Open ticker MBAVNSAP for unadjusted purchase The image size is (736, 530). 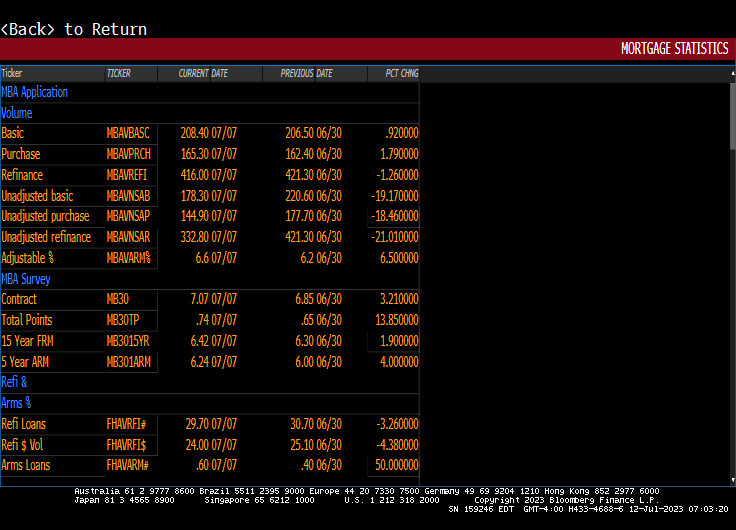tap(128, 216)
